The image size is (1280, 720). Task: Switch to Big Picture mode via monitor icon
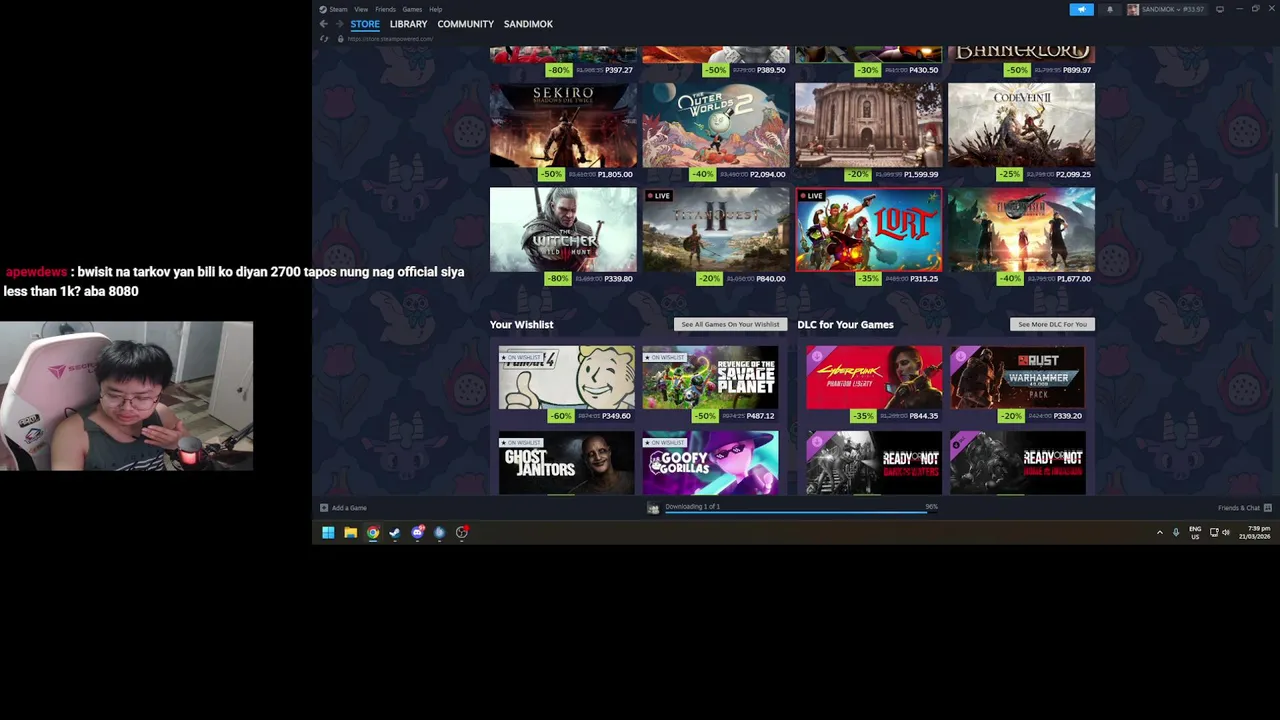tap(1219, 9)
